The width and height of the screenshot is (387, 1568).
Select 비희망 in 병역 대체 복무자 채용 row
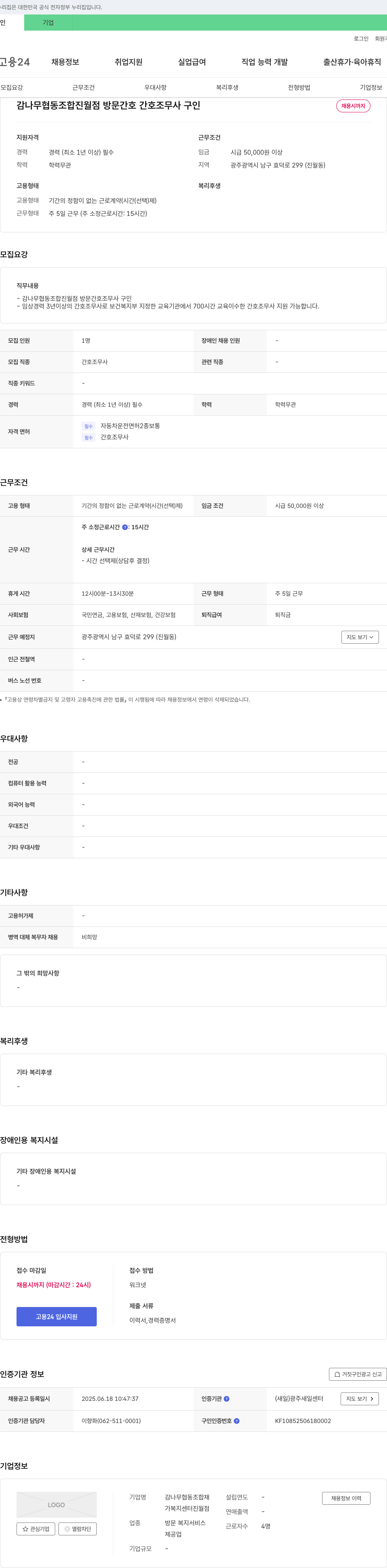click(89, 937)
